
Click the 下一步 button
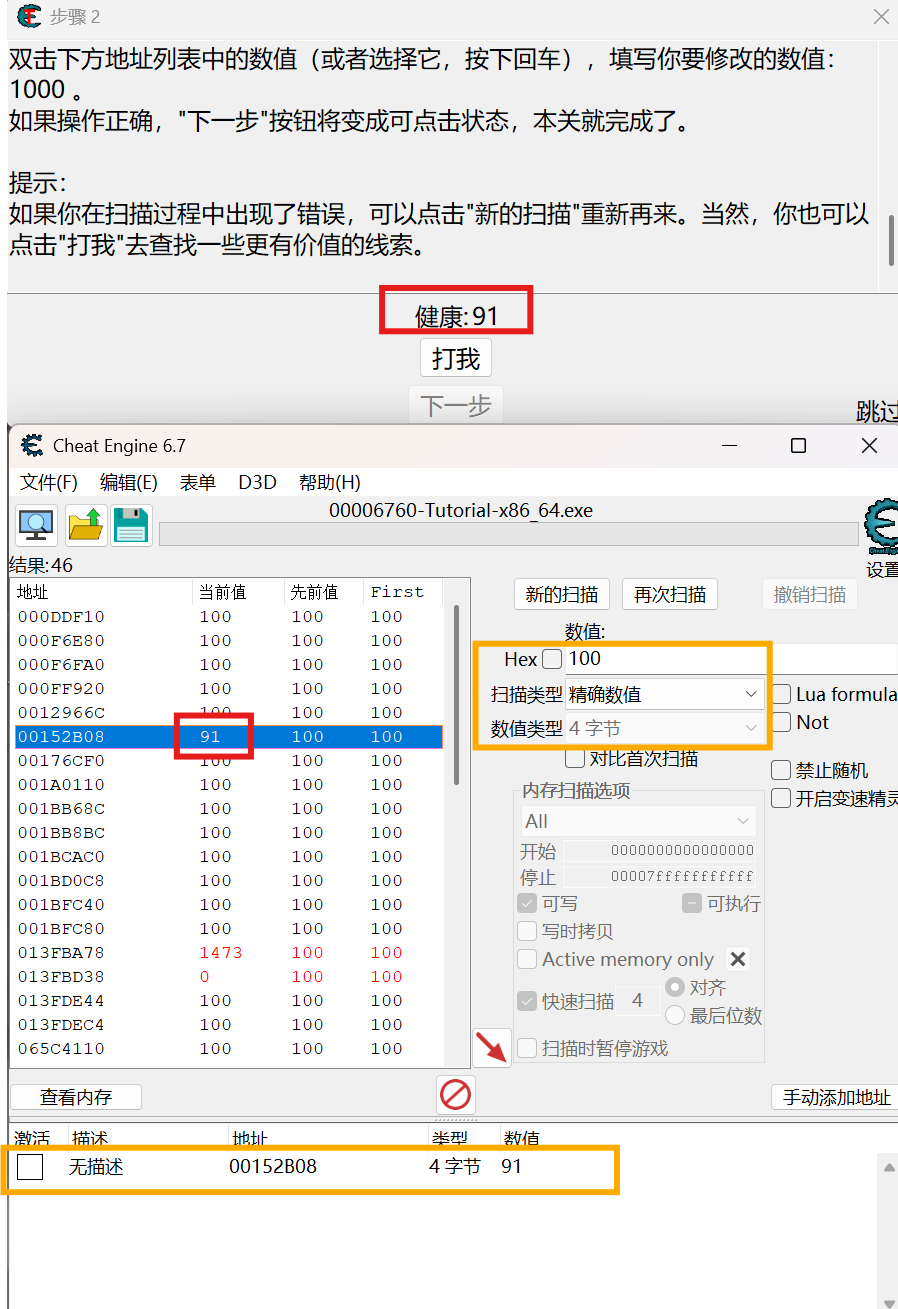point(456,405)
